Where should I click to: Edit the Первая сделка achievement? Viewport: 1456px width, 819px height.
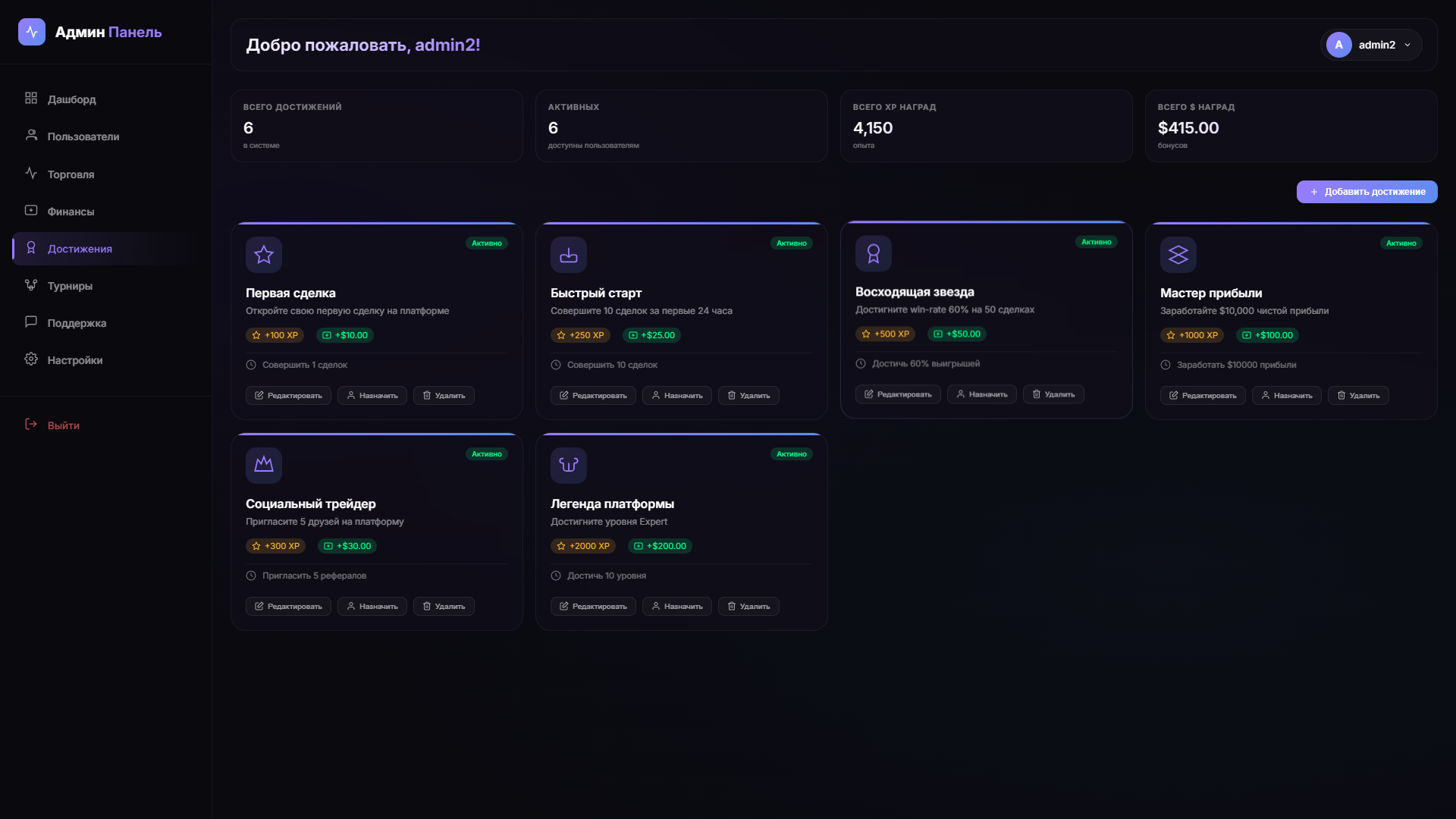288,396
